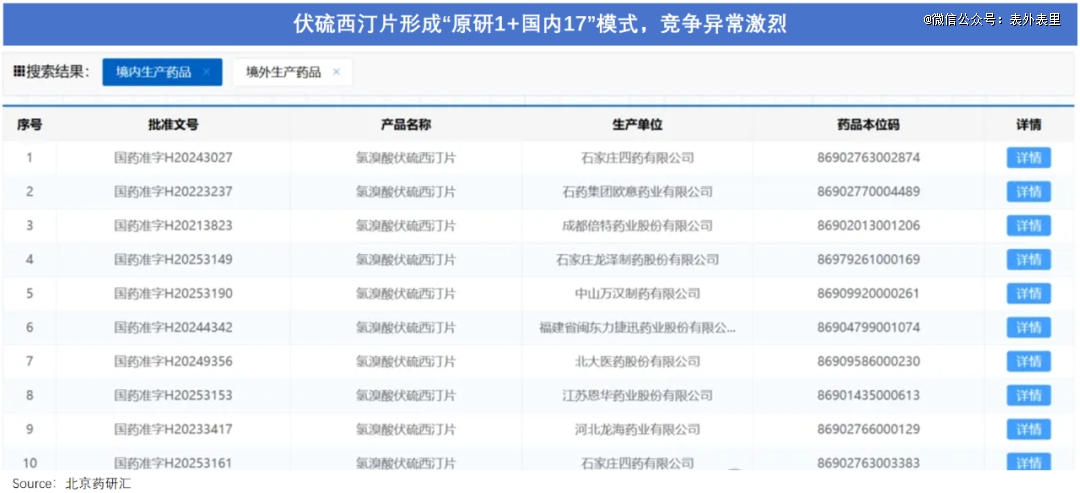Click manufacturer 石家庄龙泽制药股份有限公司

(637, 260)
